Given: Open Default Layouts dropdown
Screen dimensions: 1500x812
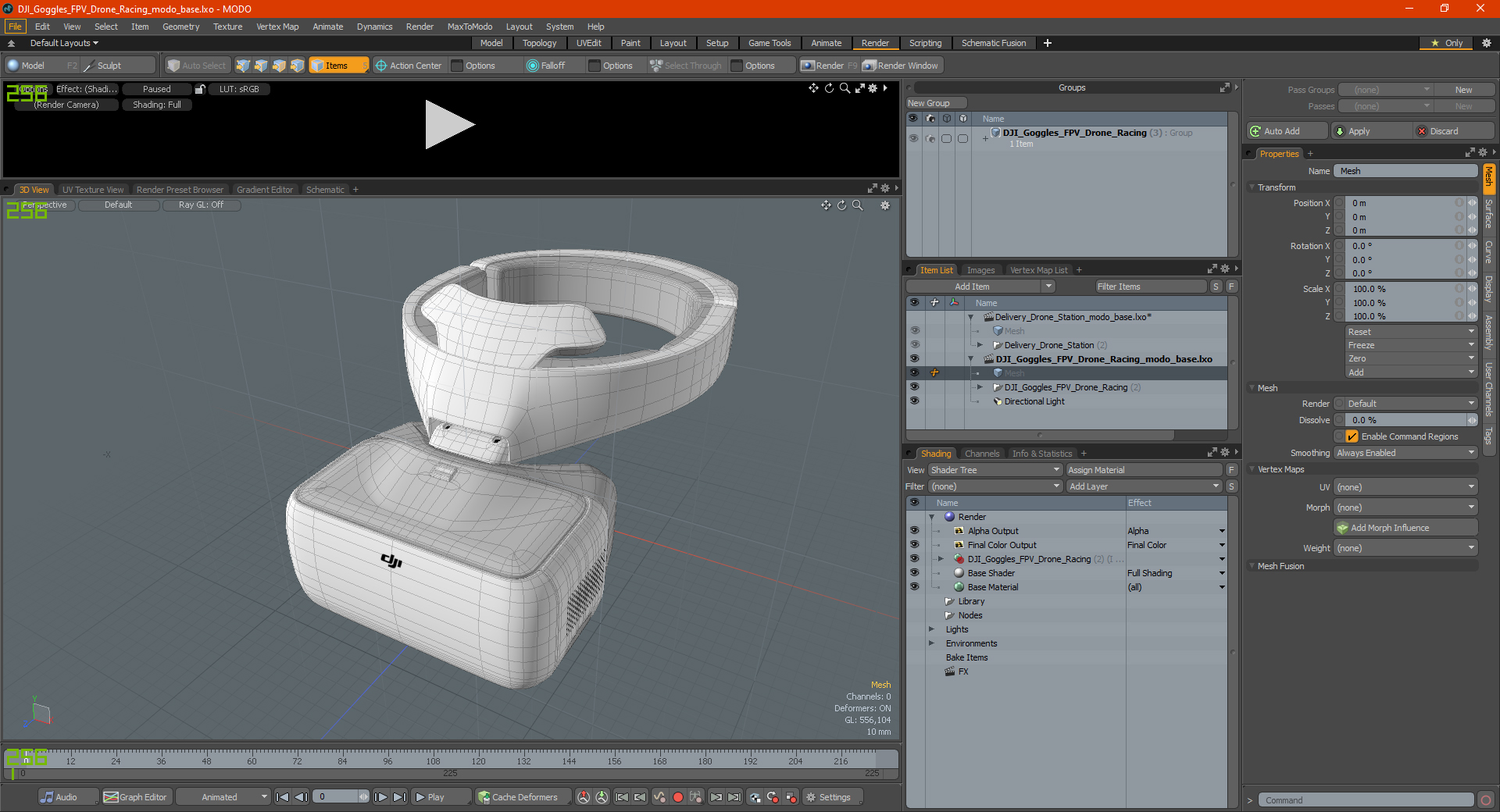Looking at the screenshot, I should [63, 43].
